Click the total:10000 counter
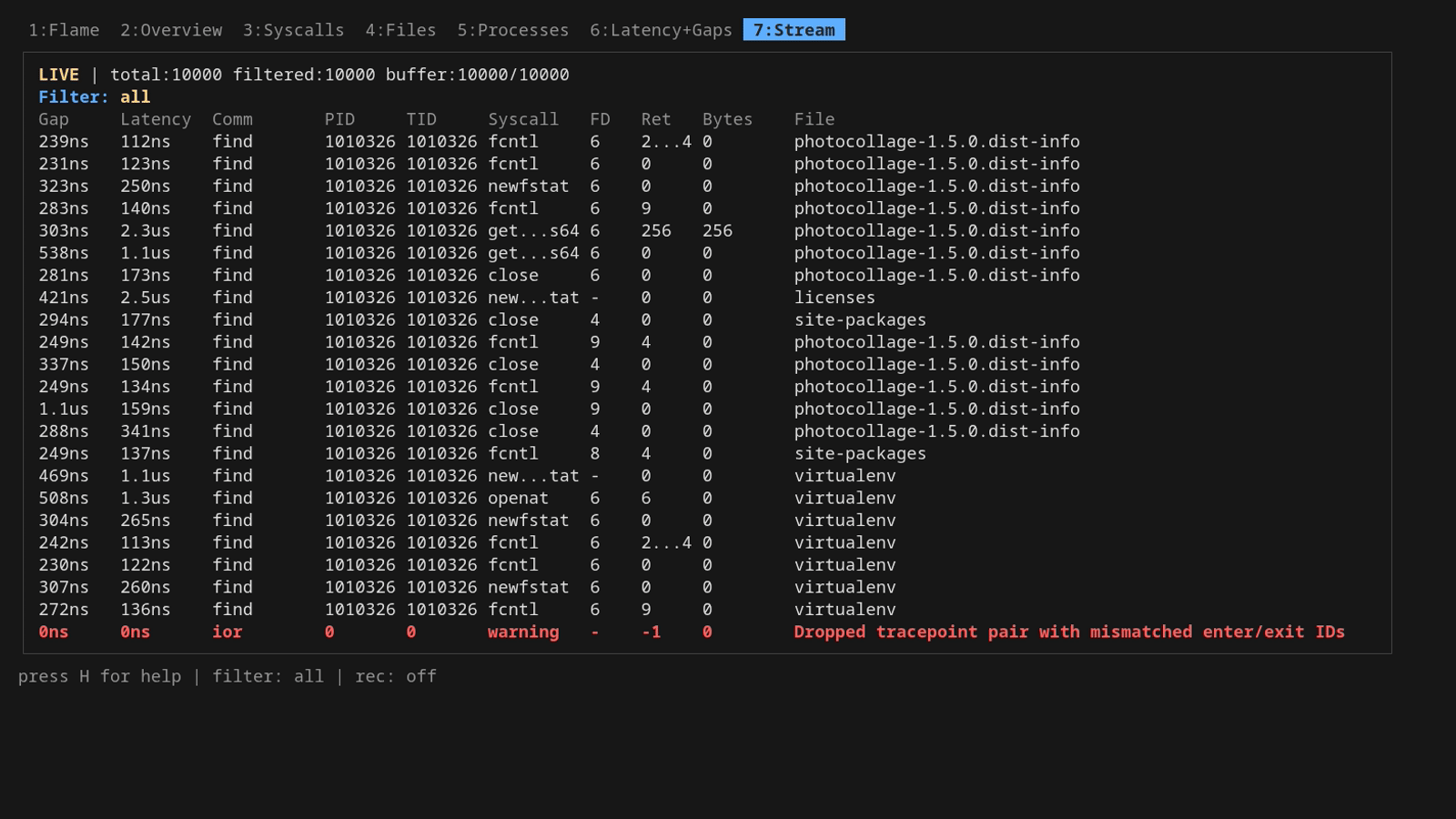Screen dimensions: 1456x819 [166, 75]
